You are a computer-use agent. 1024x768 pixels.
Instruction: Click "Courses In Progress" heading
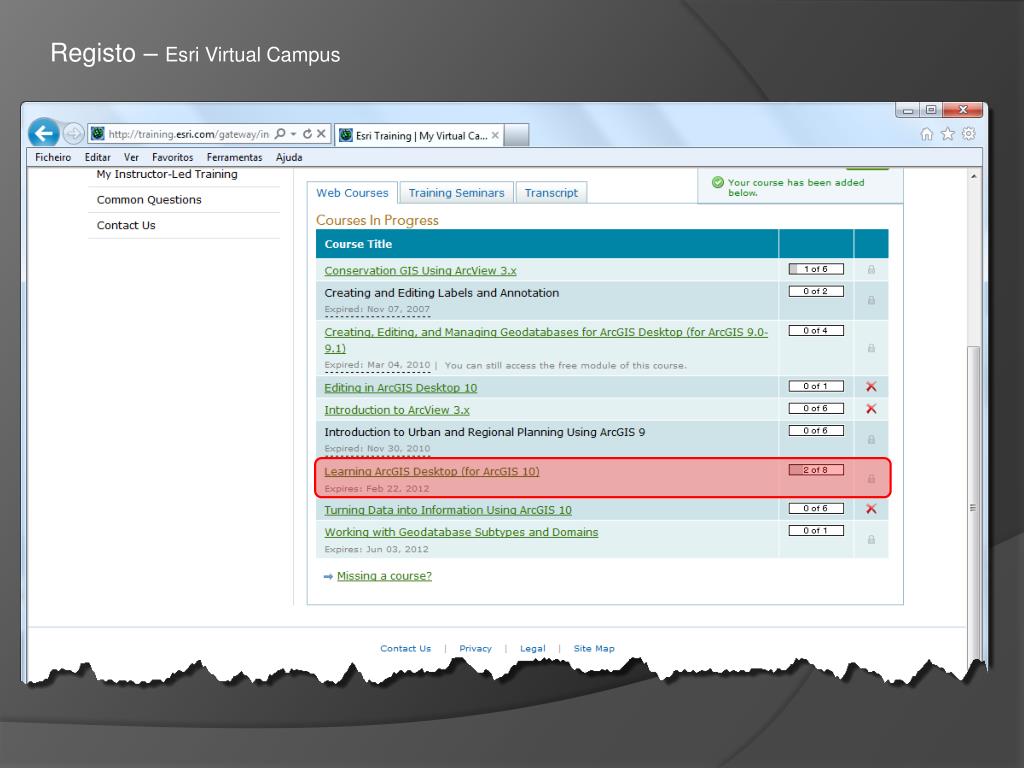point(377,220)
